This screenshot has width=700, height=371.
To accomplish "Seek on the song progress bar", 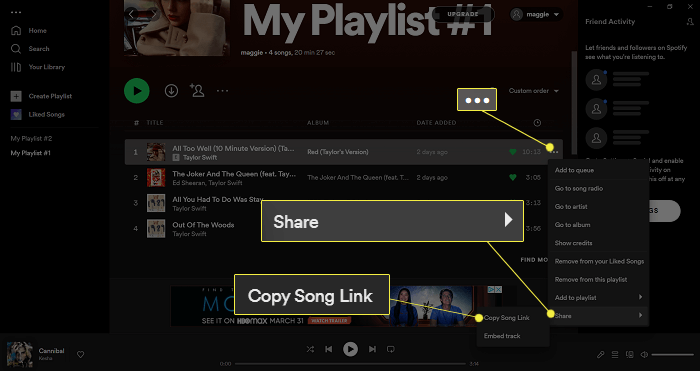I will pos(350,364).
